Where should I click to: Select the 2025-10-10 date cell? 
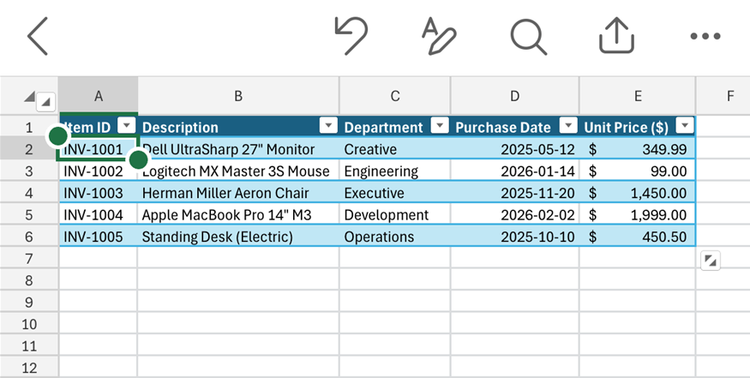pyautogui.click(x=515, y=236)
